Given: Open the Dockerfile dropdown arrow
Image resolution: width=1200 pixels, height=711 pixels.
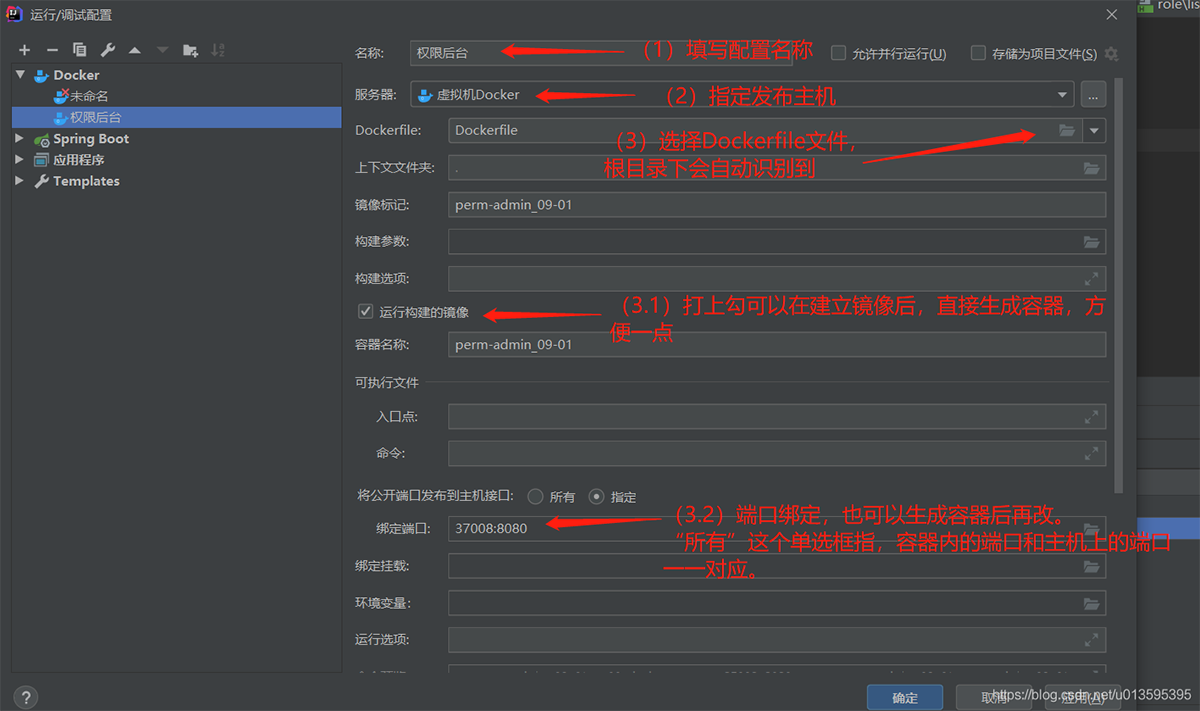Looking at the screenshot, I should click(x=1093, y=130).
